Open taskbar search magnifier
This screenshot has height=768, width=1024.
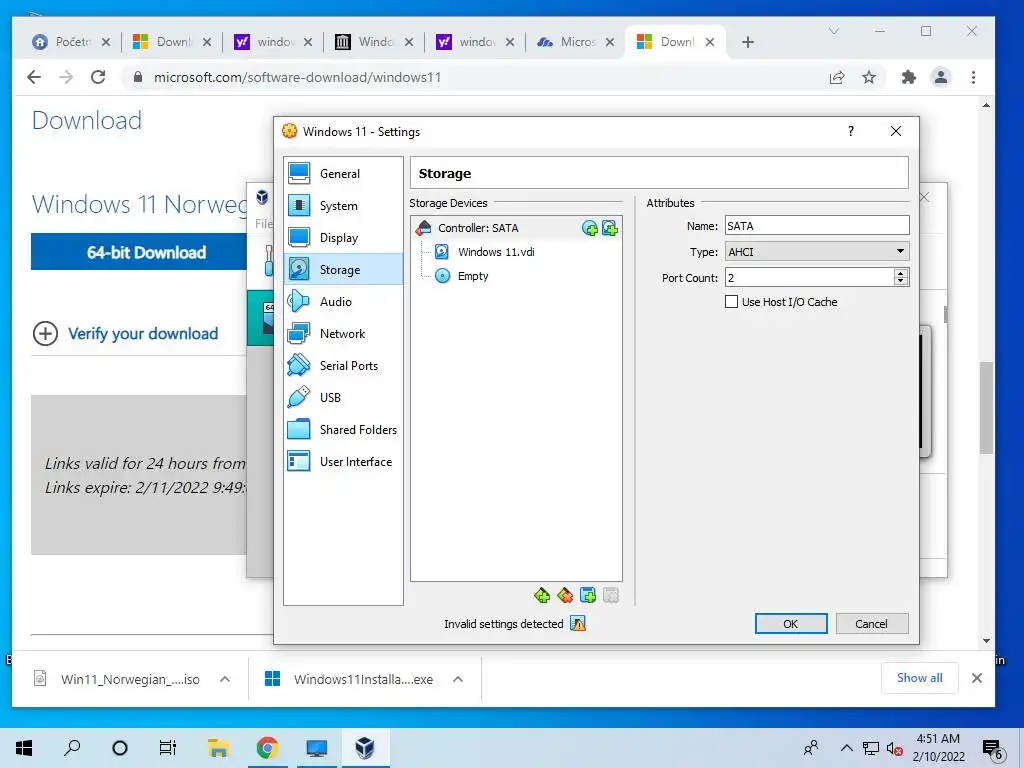72,748
